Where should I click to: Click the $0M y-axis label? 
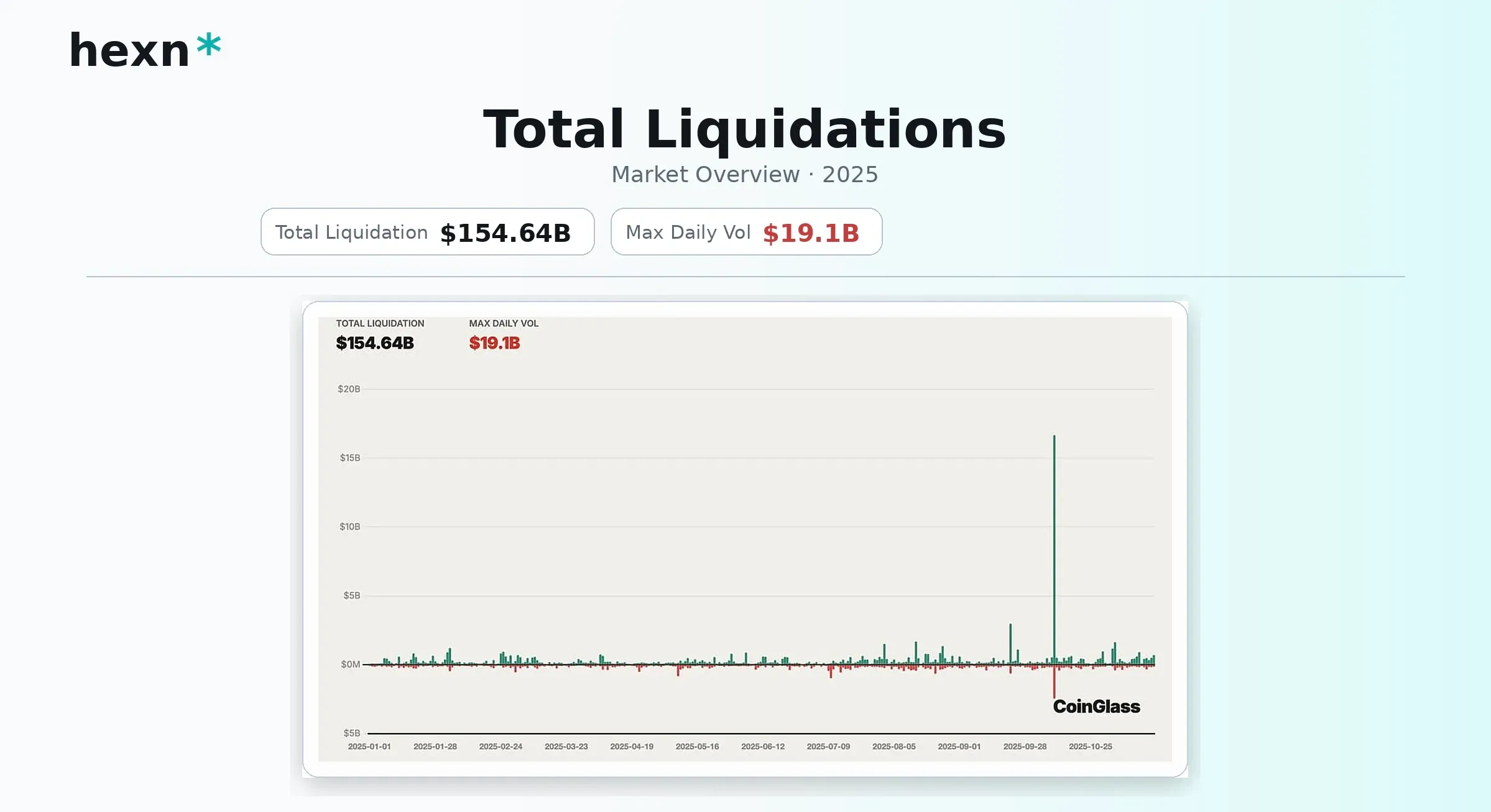350,665
